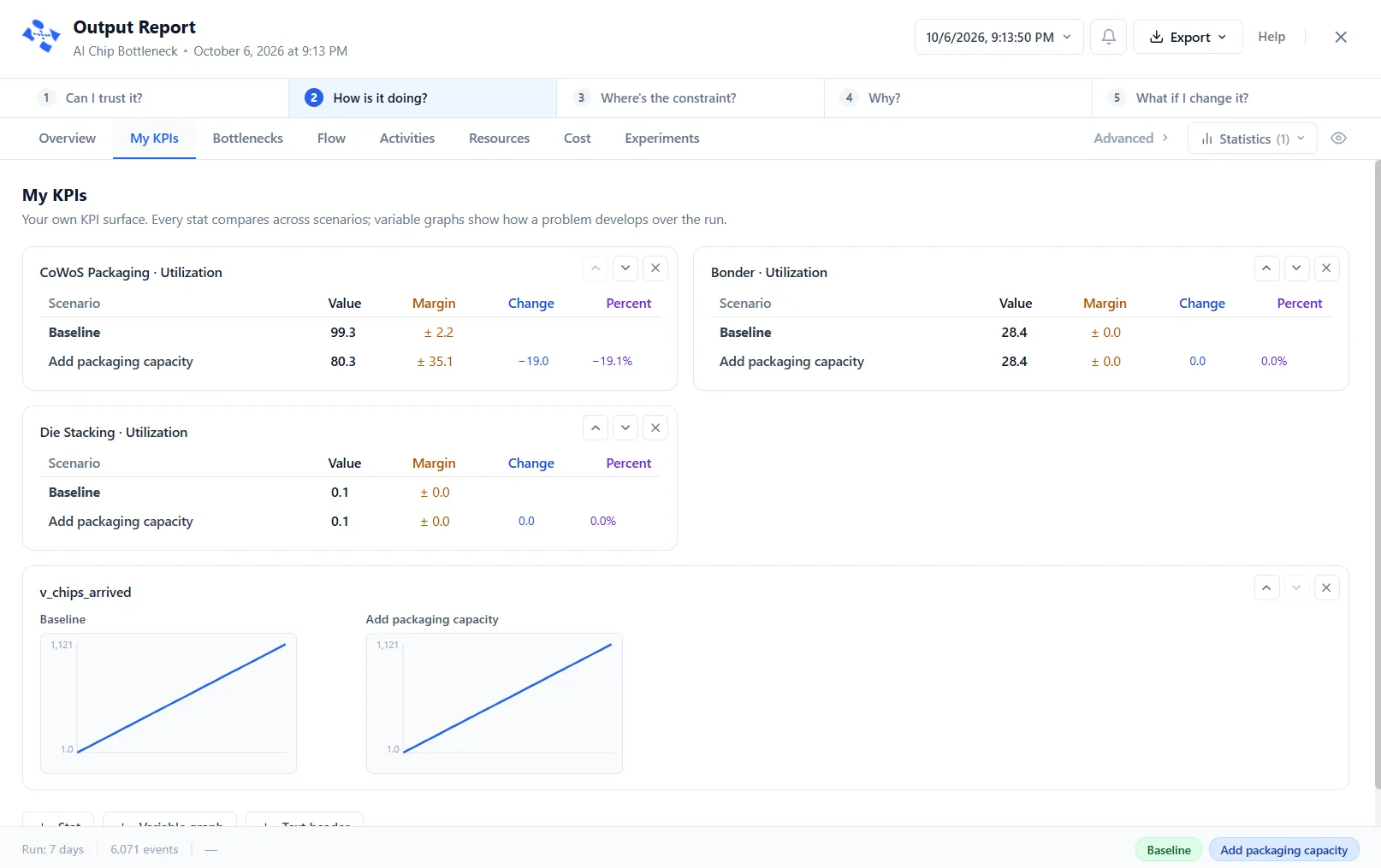Click the Output Report app logo
Screen dimensions: 1381x868
[41, 37]
